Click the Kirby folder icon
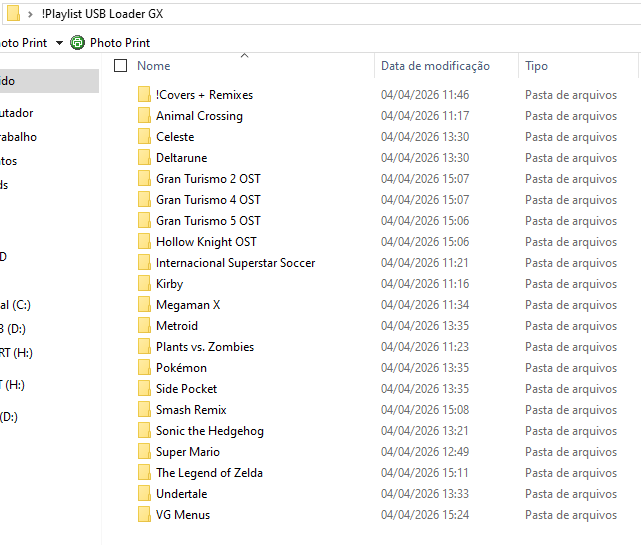Screen dimensions: 641x545 coord(144,283)
